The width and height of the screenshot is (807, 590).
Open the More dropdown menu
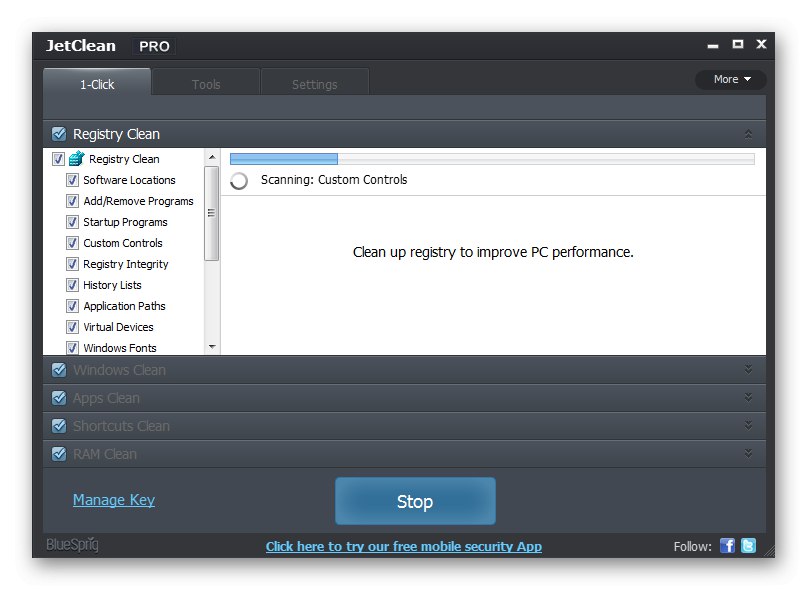pos(731,79)
